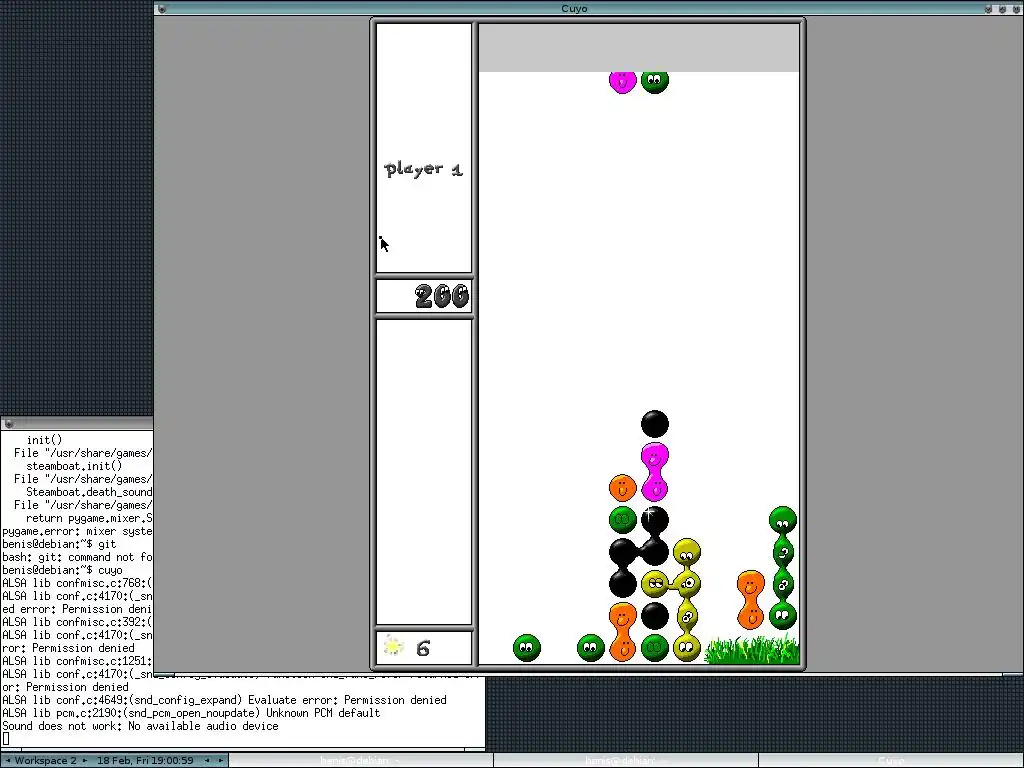This screenshot has height=768, width=1024.
Task: Click the topmost lone black ball of the stack
Action: coord(654,424)
